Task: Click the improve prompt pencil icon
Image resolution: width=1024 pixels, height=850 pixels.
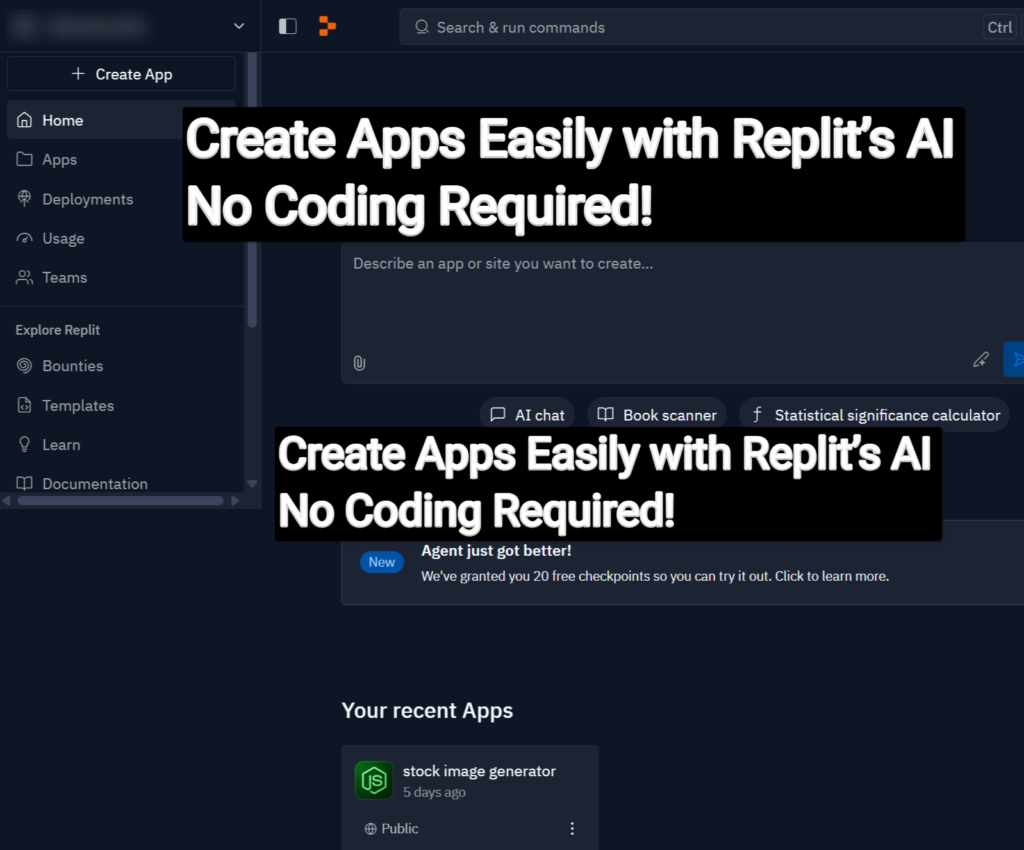Action: [981, 360]
